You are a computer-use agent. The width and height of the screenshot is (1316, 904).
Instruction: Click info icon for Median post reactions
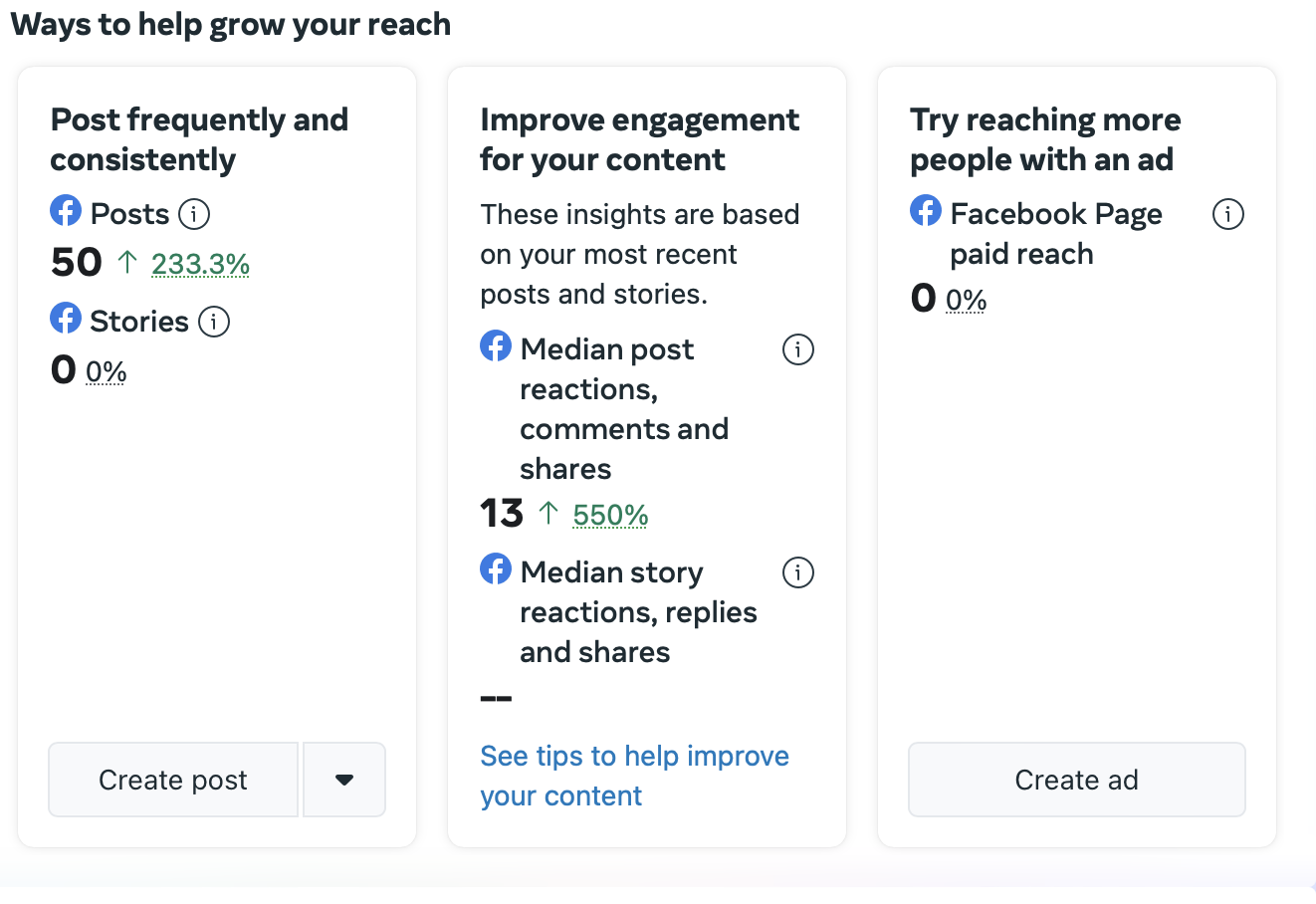coord(797,349)
